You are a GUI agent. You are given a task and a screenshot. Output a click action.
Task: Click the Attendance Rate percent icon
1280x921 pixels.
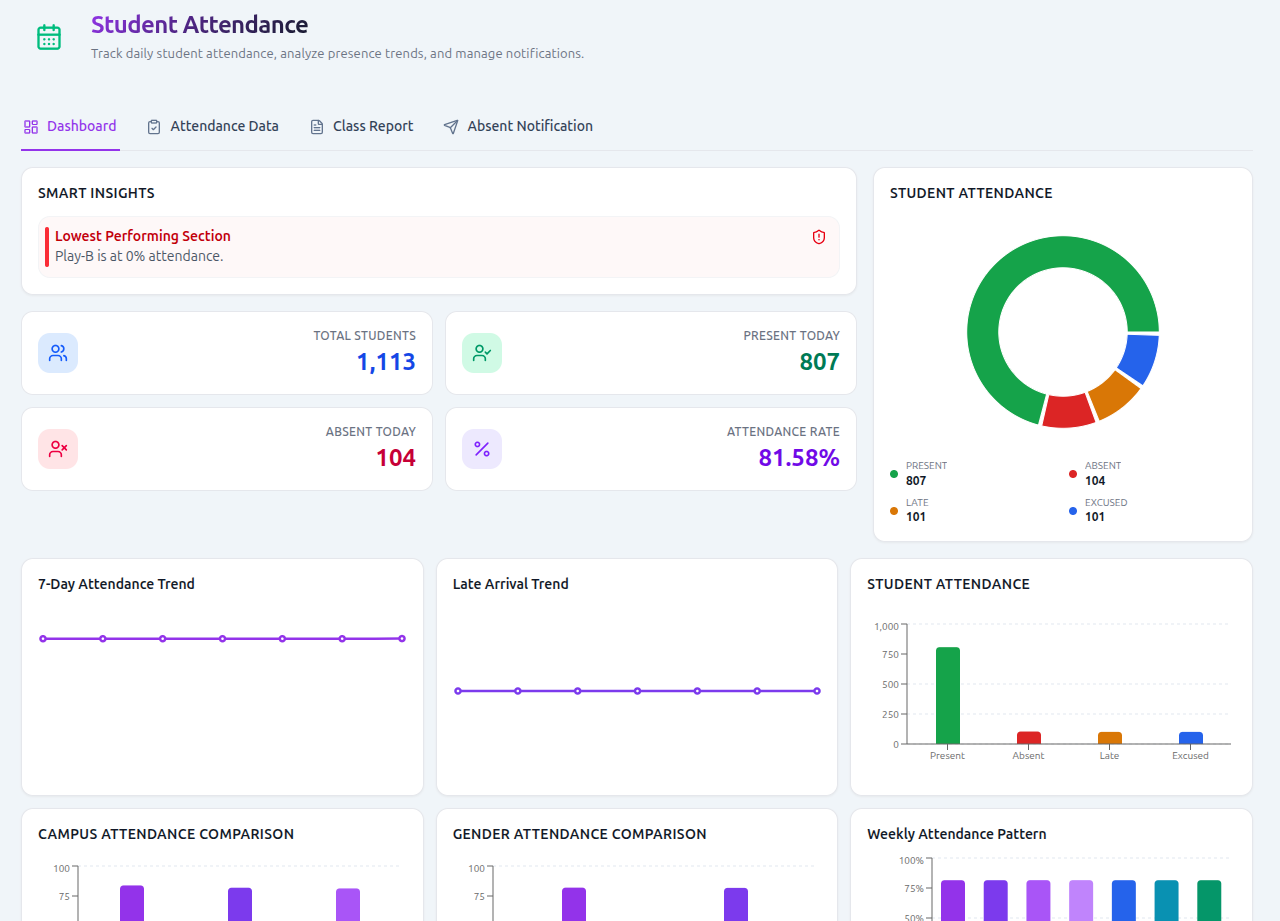[482, 449]
